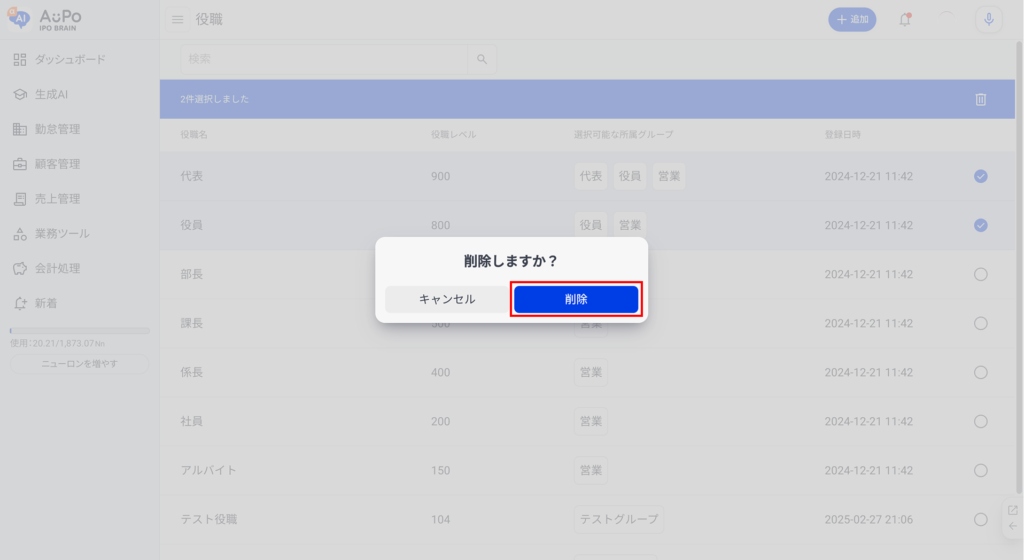Click the 検索 search input field
Image resolution: width=1024 pixels, height=560 pixels.
pyautogui.click(x=324, y=59)
